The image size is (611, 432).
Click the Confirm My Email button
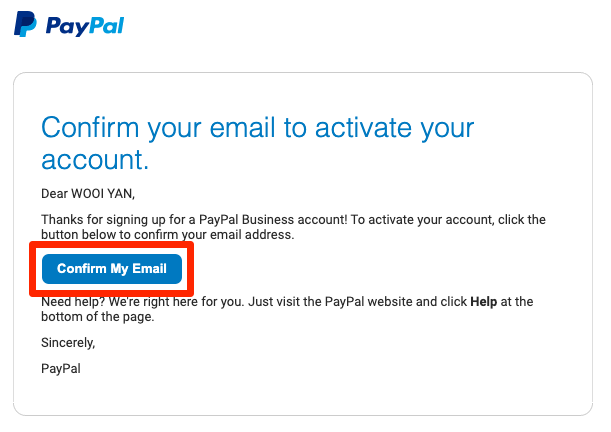(112, 269)
